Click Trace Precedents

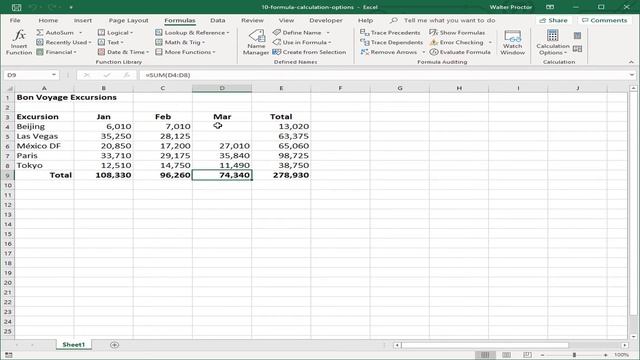coord(390,32)
